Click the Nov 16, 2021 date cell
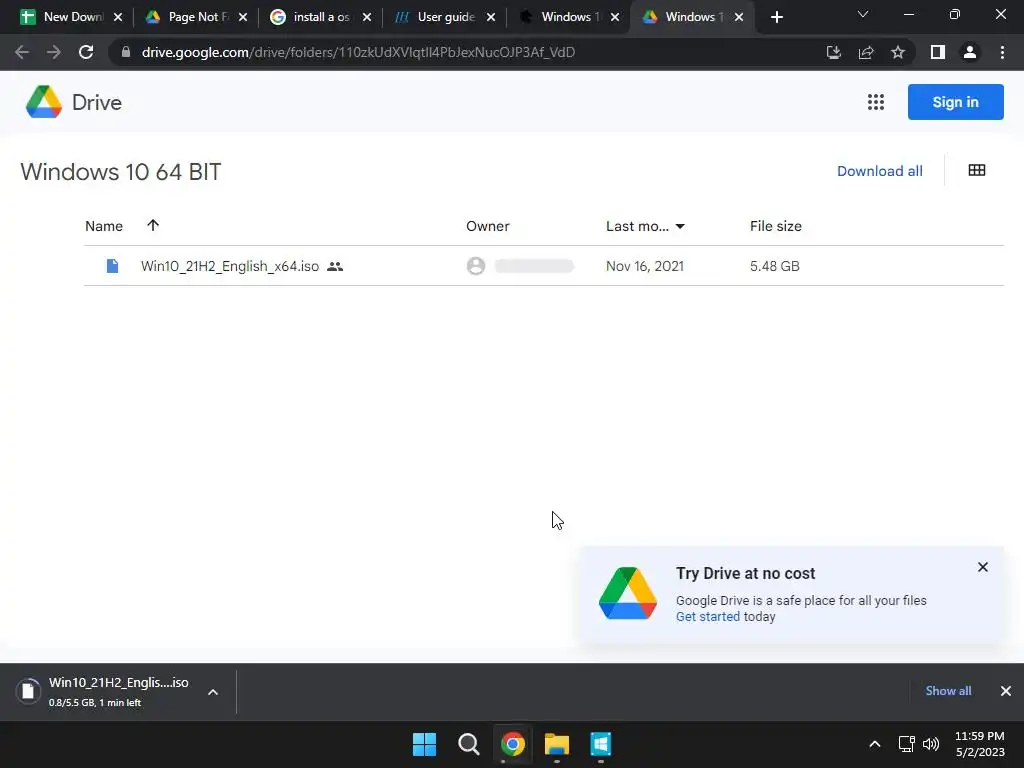Image resolution: width=1024 pixels, height=768 pixels. [645, 266]
